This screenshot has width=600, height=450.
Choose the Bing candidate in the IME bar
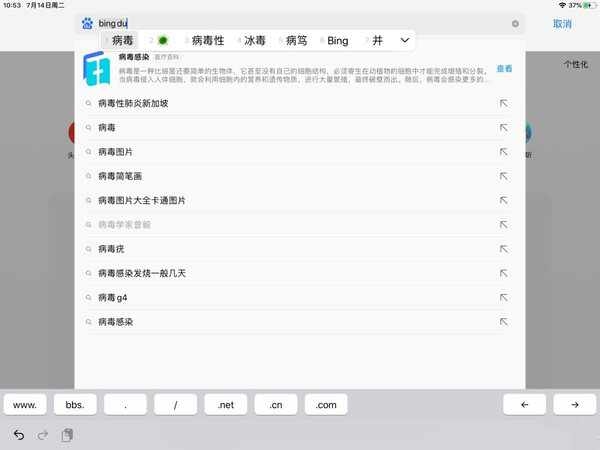coord(337,41)
